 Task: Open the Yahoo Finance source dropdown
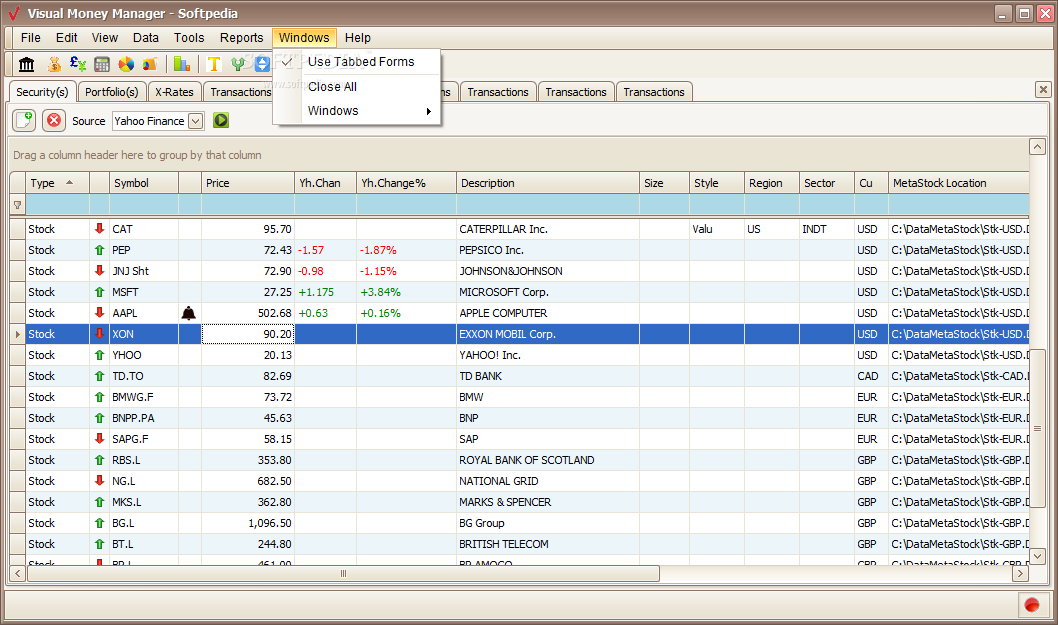[x=195, y=121]
